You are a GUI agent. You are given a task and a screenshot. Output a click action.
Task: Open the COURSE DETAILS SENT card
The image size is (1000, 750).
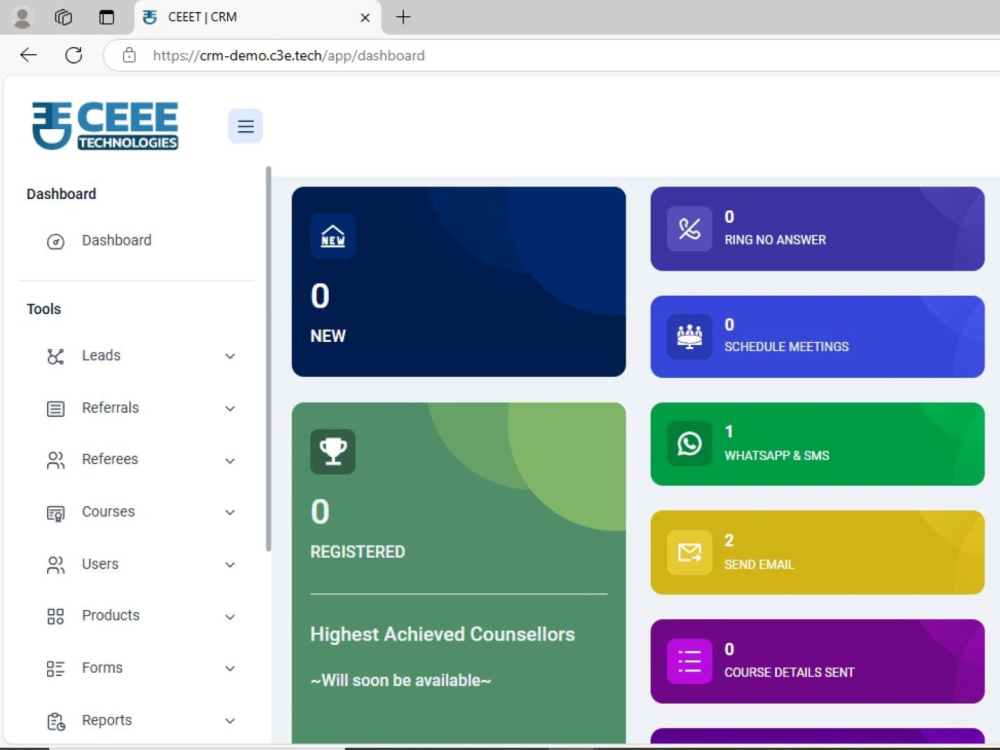[x=818, y=661]
